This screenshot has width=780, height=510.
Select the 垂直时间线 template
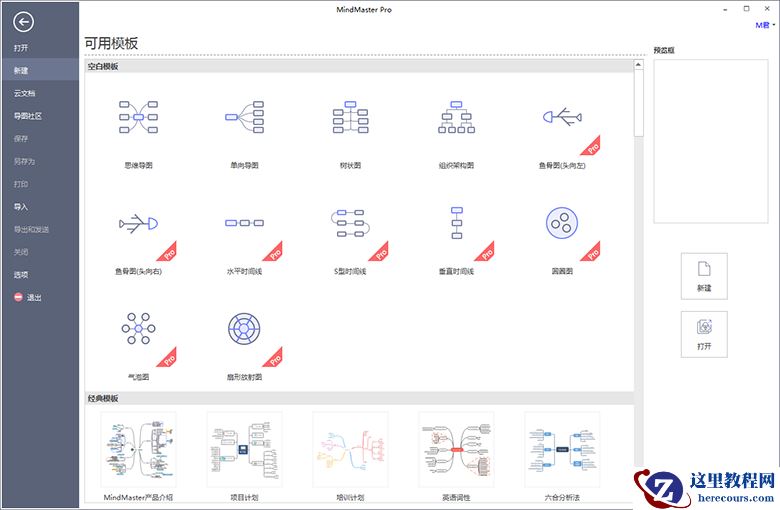[457, 223]
